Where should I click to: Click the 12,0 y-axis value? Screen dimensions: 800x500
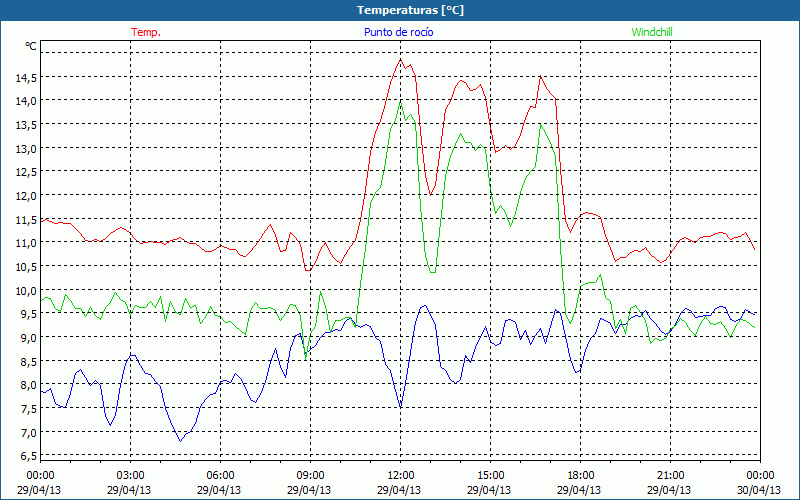point(26,196)
